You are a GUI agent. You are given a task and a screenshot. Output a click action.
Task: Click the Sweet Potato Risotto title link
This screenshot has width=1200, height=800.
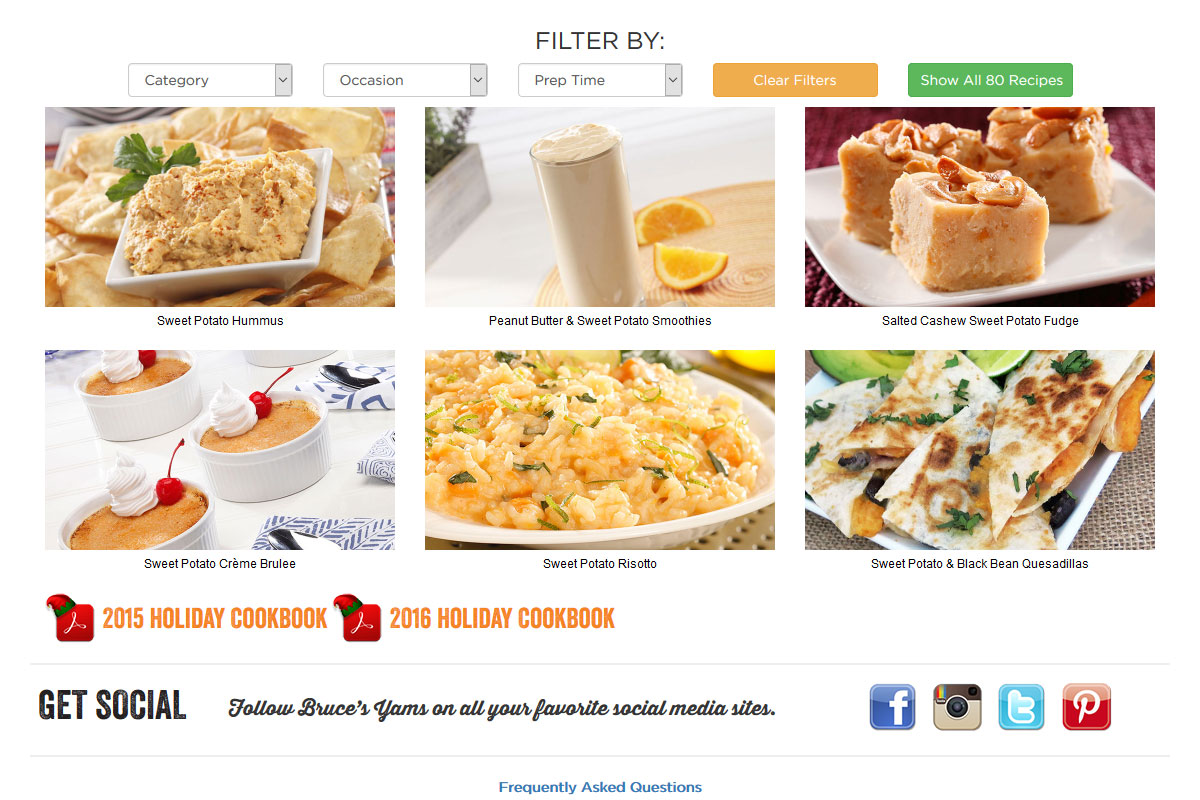tap(600, 564)
